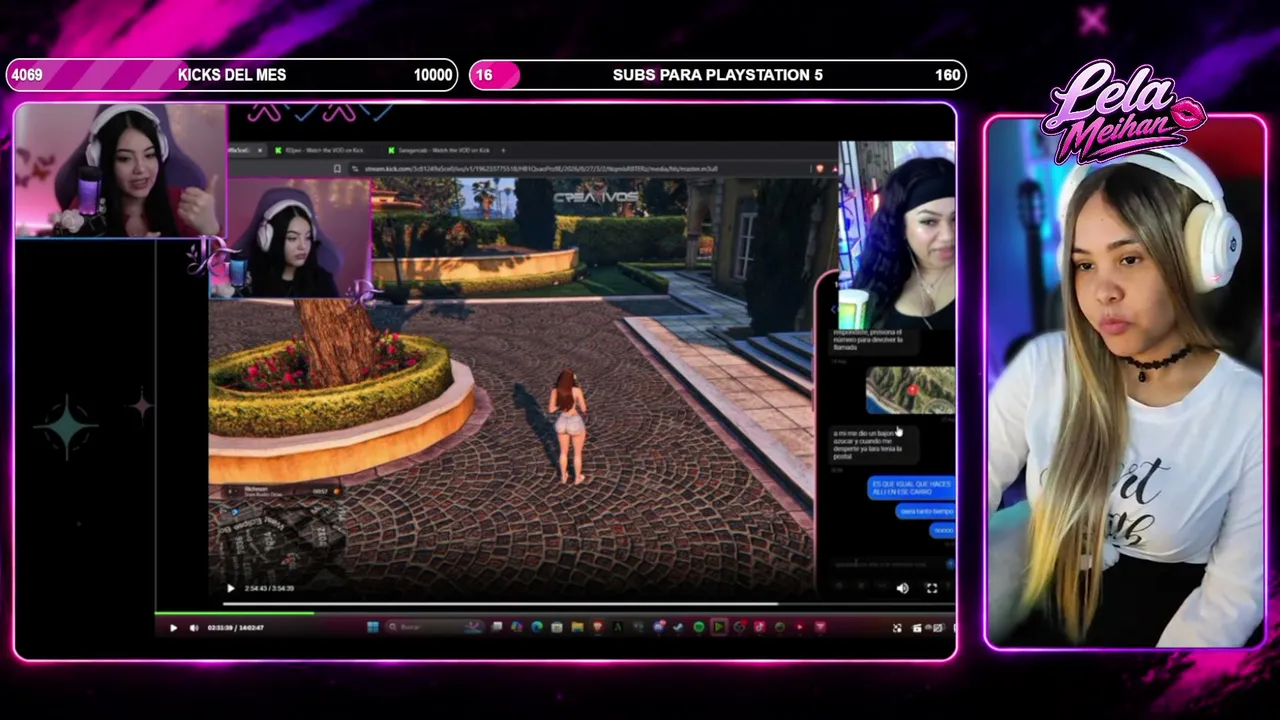Image resolution: width=1280 pixels, height=720 pixels.
Task: Bookmark the page via address bar icon
Action: pyautogui.click(x=338, y=169)
